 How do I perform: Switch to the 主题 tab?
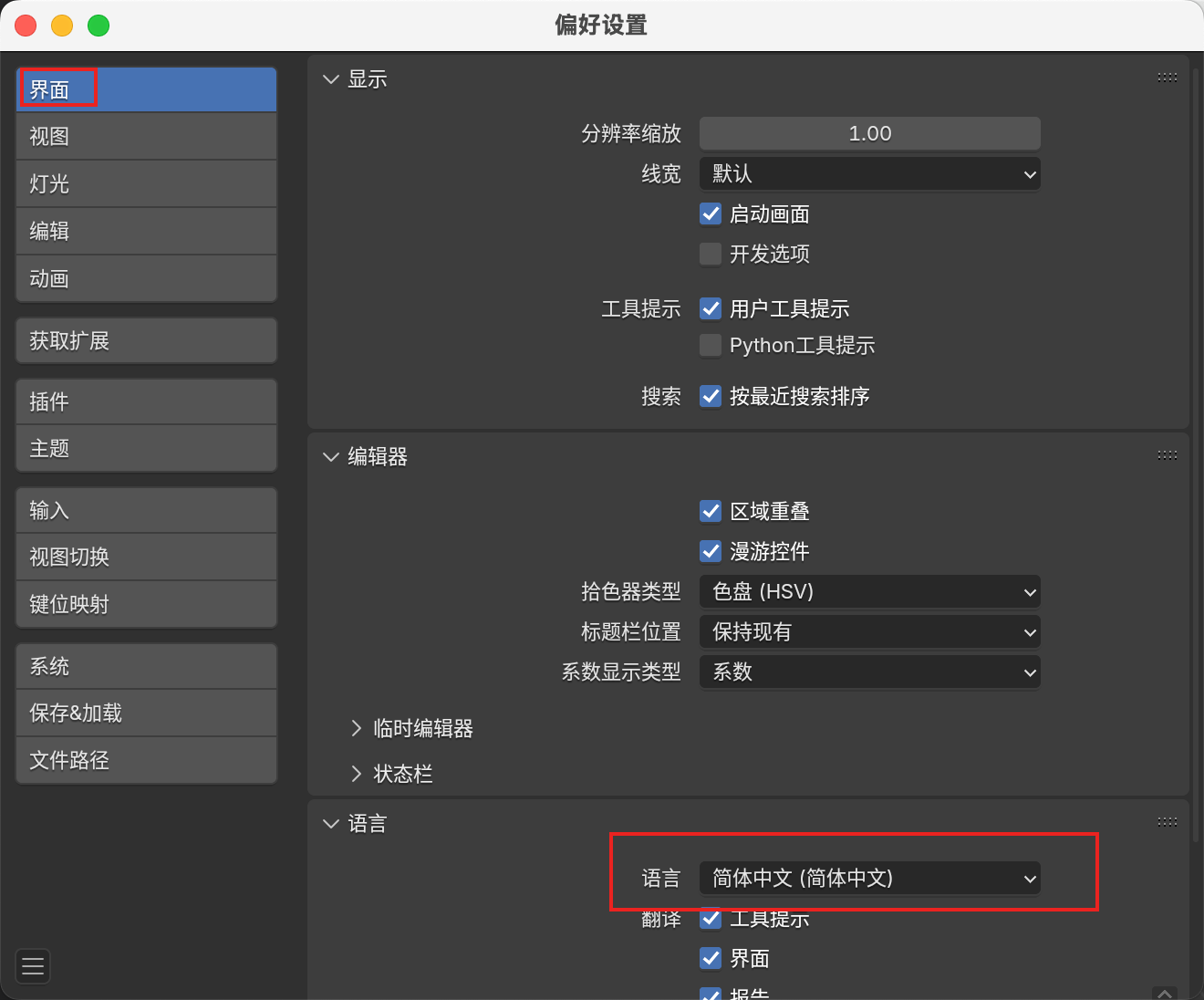[x=146, y=448]
